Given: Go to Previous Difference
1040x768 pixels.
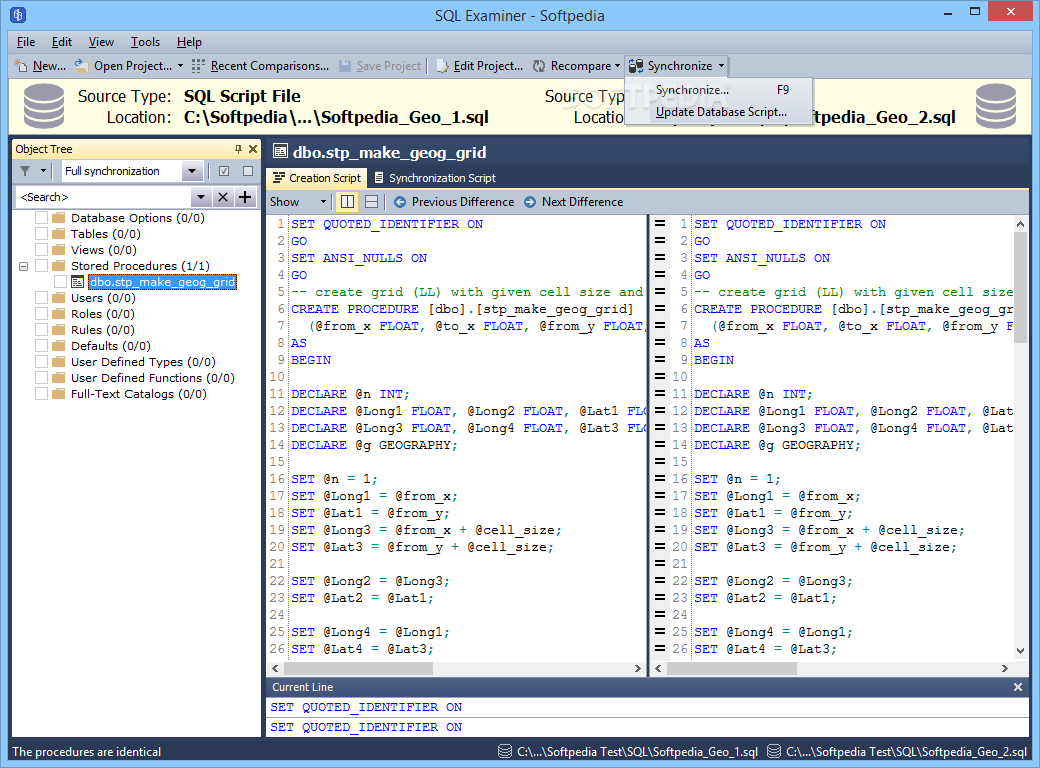Looking at the screenshot, I should click(454, 202).
